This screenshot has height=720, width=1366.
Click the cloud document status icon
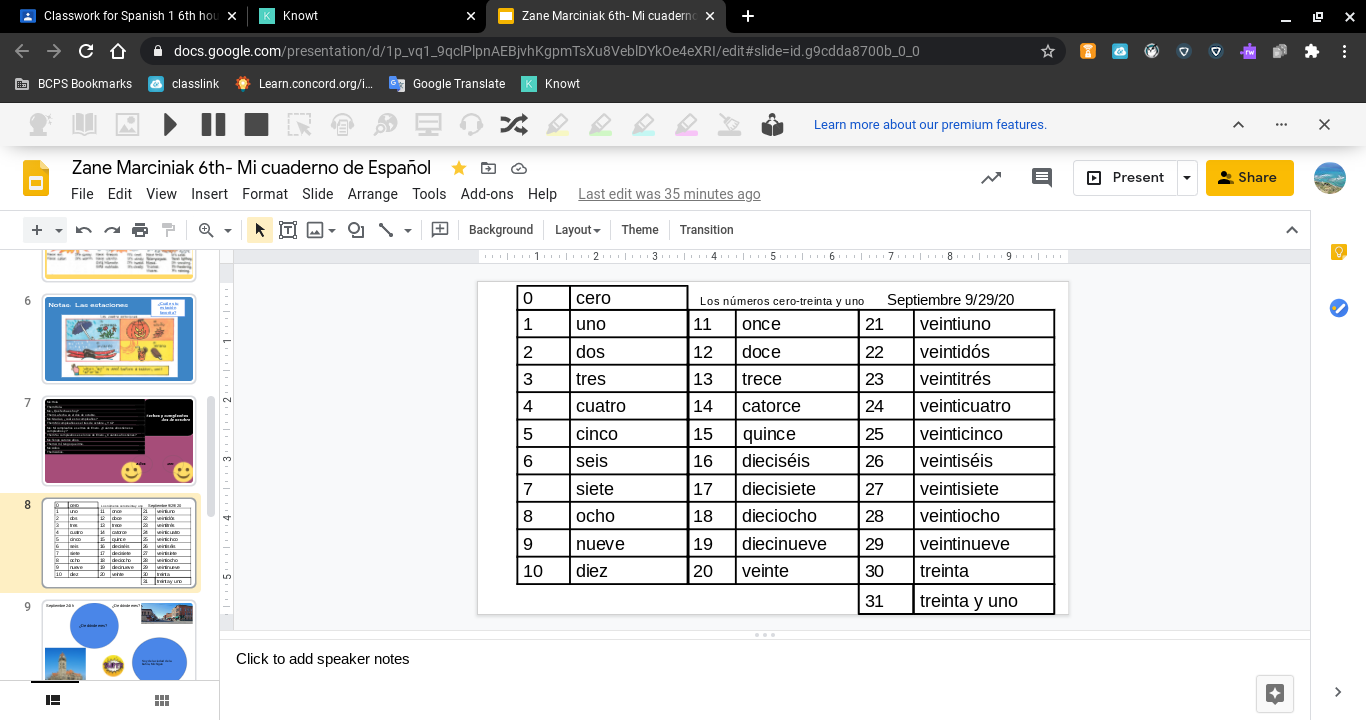(518, 168)
